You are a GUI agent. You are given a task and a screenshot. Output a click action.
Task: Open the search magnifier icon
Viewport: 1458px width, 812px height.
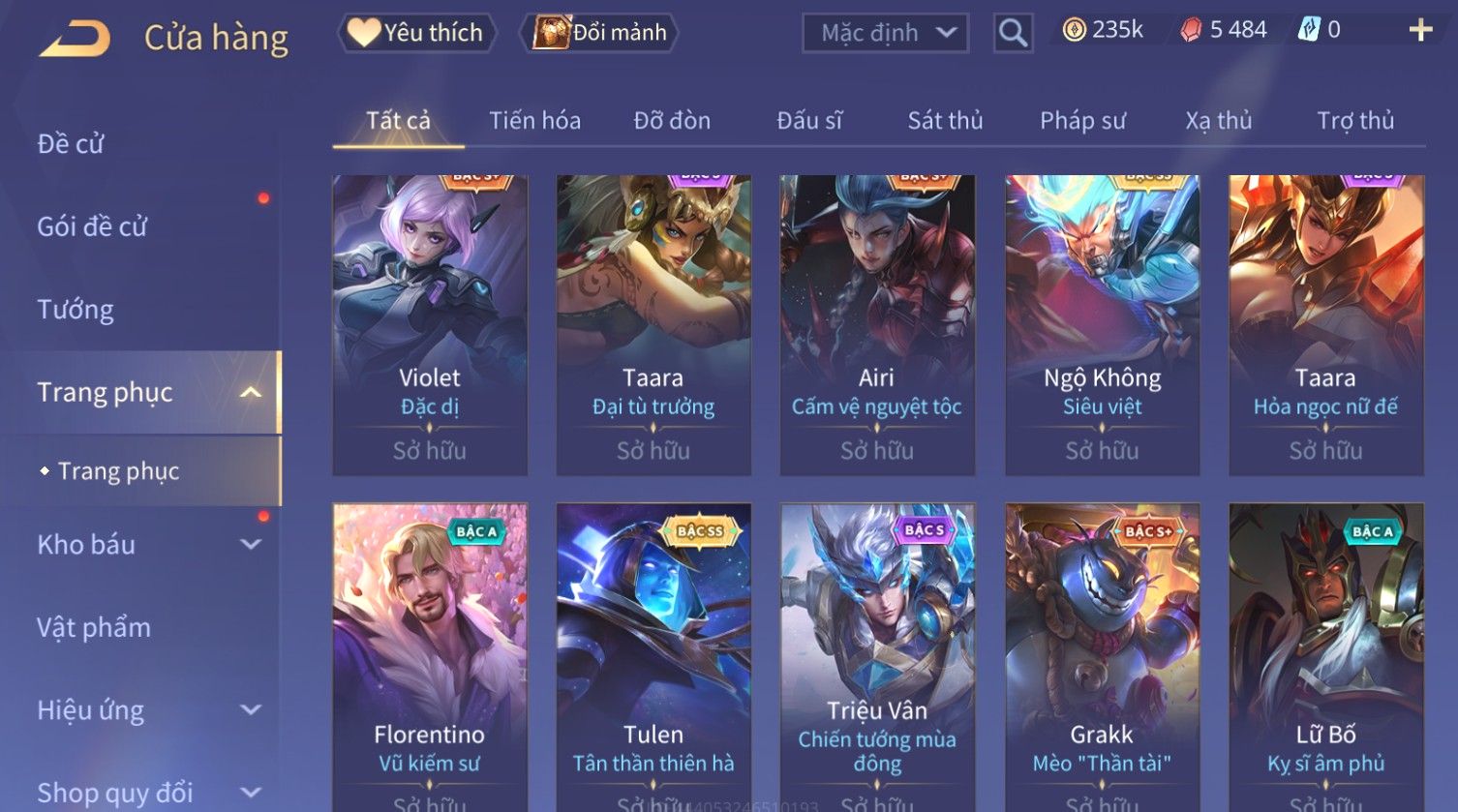(1013, 33)
